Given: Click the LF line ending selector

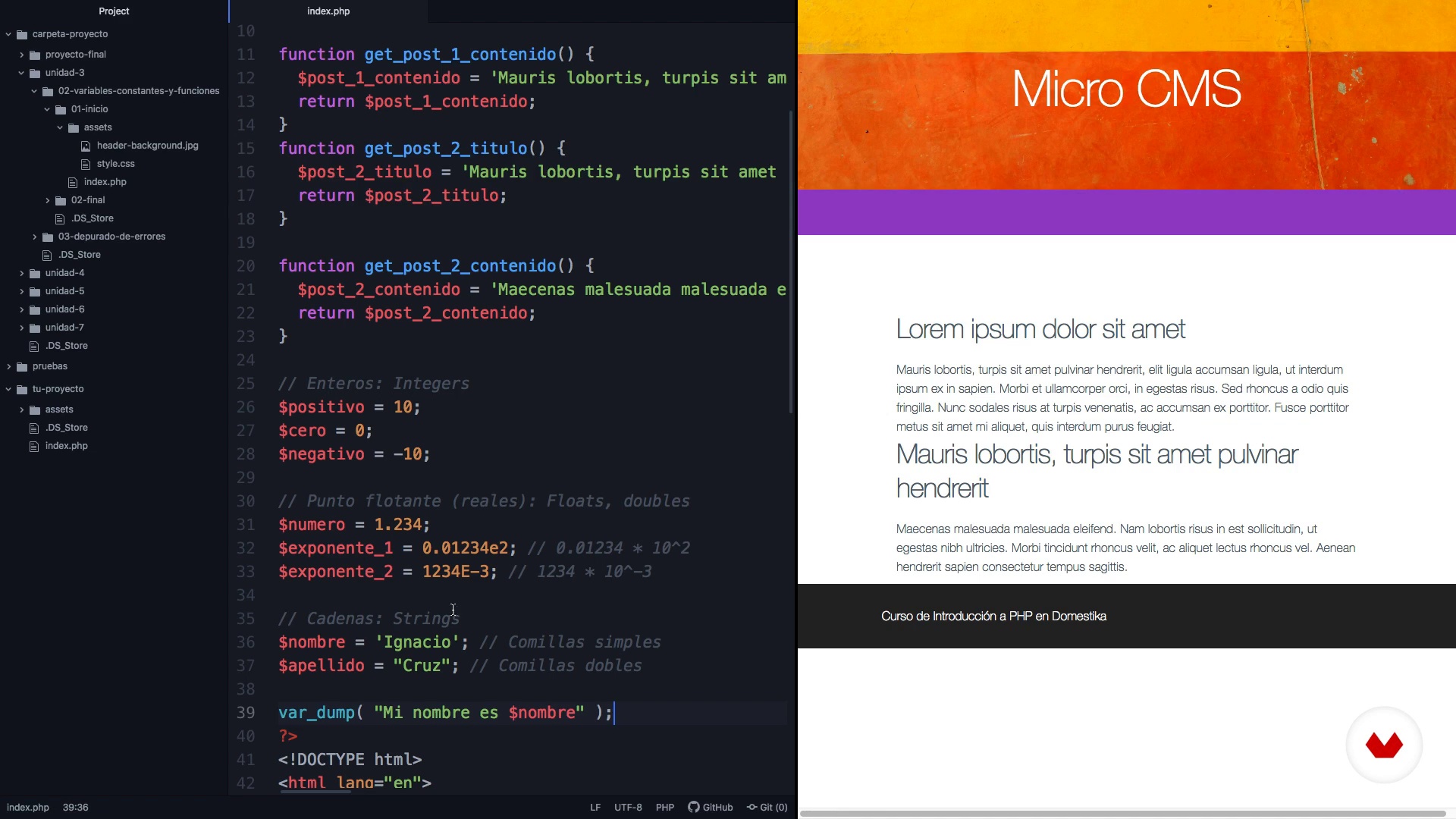Looking at the screenshot, I should [595, 808].
